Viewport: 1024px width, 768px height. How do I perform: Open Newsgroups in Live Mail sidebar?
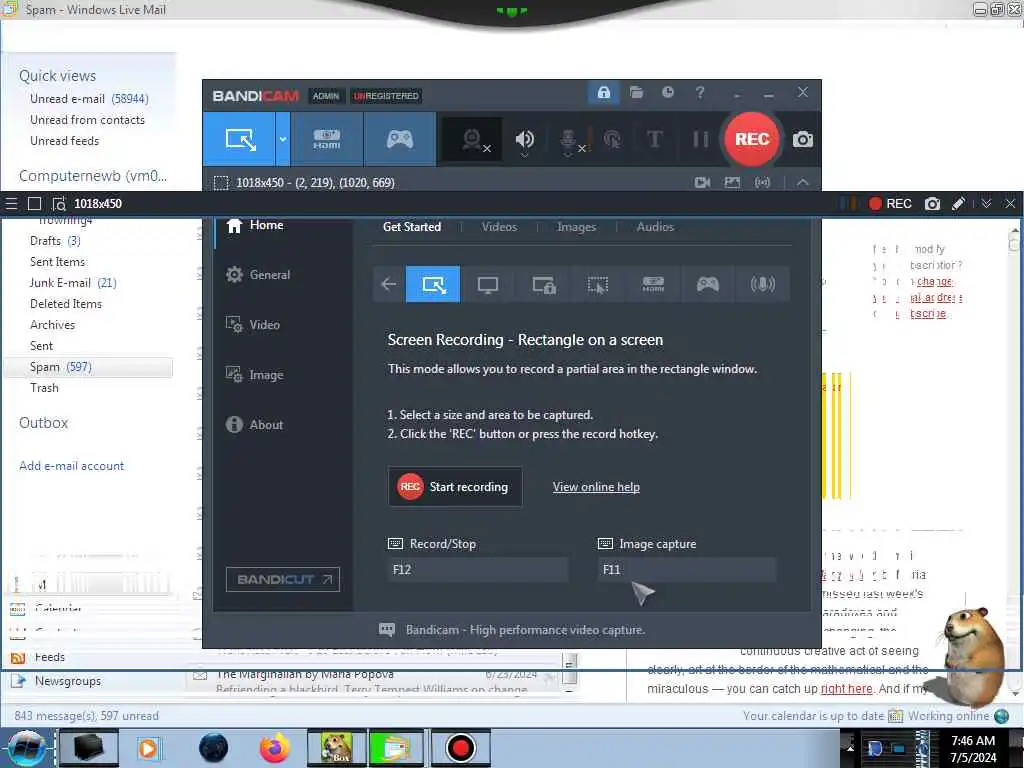pos(68,681)
